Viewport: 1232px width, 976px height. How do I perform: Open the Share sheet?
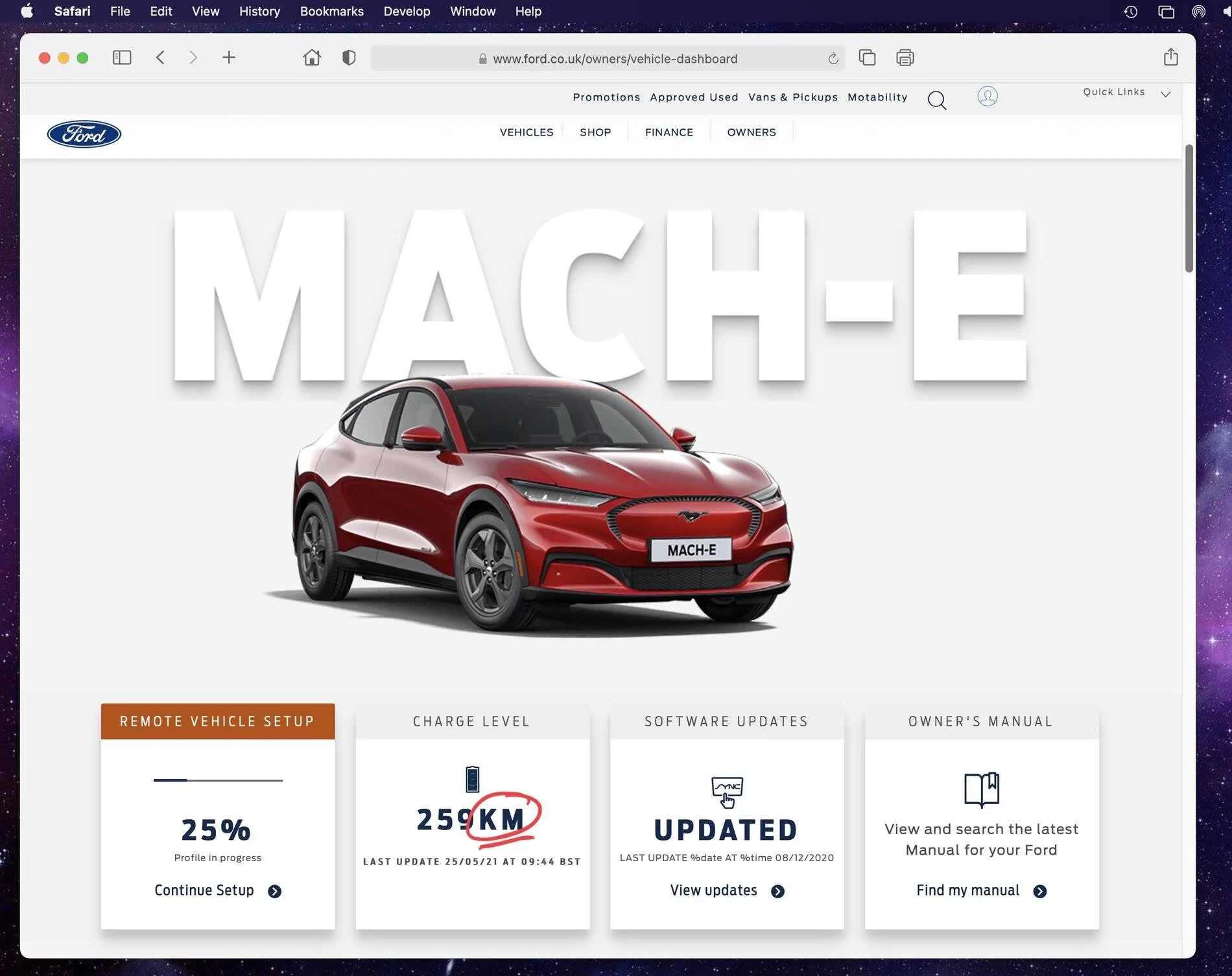tap(1170, 57)
